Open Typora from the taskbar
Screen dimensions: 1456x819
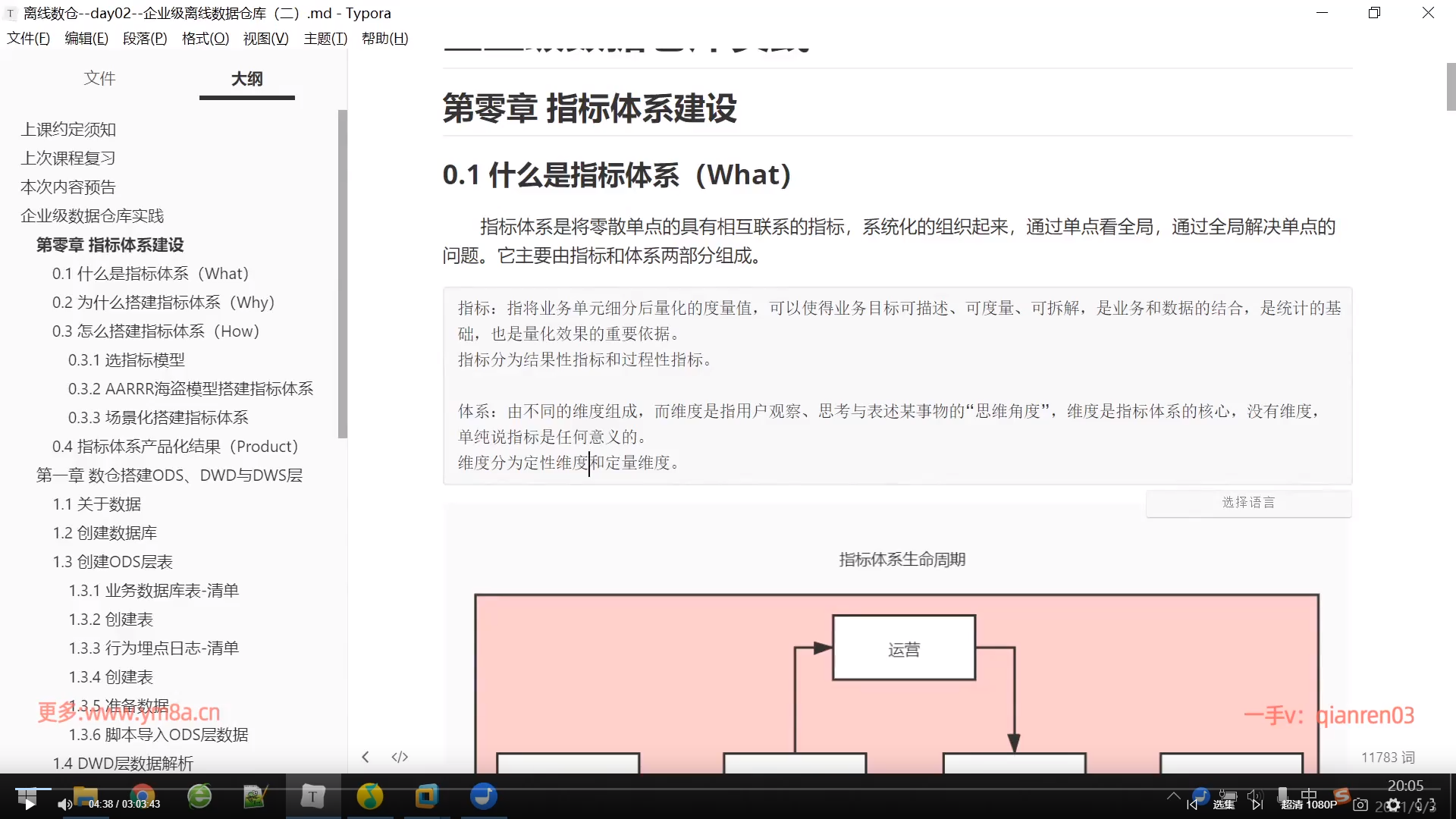click(312, 796)
